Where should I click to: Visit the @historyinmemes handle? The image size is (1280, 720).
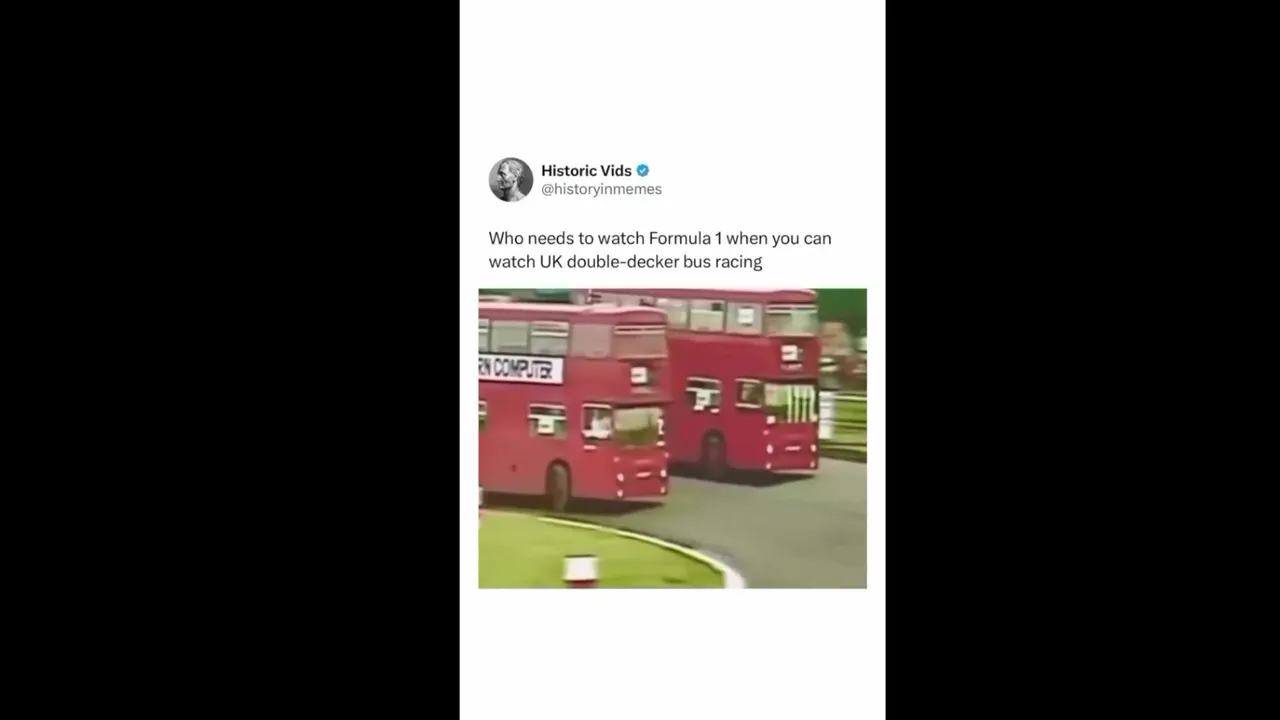[x=601, y=189]
